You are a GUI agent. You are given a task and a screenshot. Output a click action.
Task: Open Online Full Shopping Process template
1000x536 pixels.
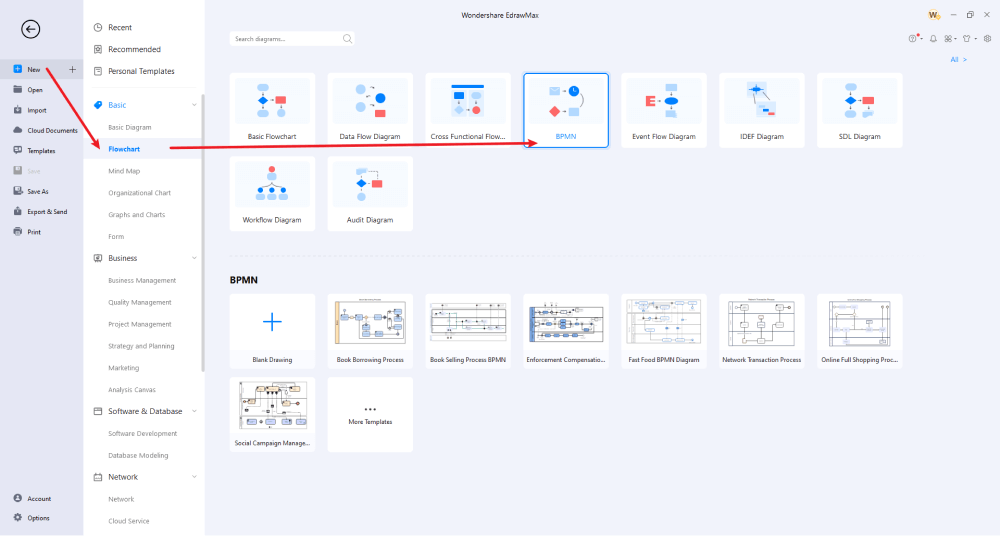[x=860, y=331]
